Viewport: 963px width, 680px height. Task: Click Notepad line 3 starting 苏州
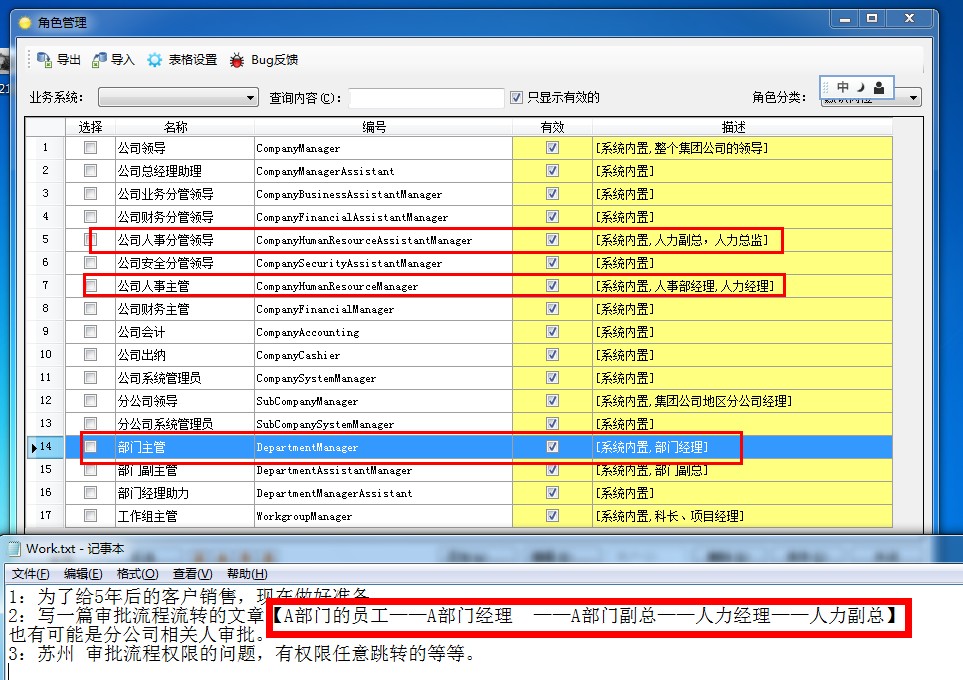tap(243, 653)
